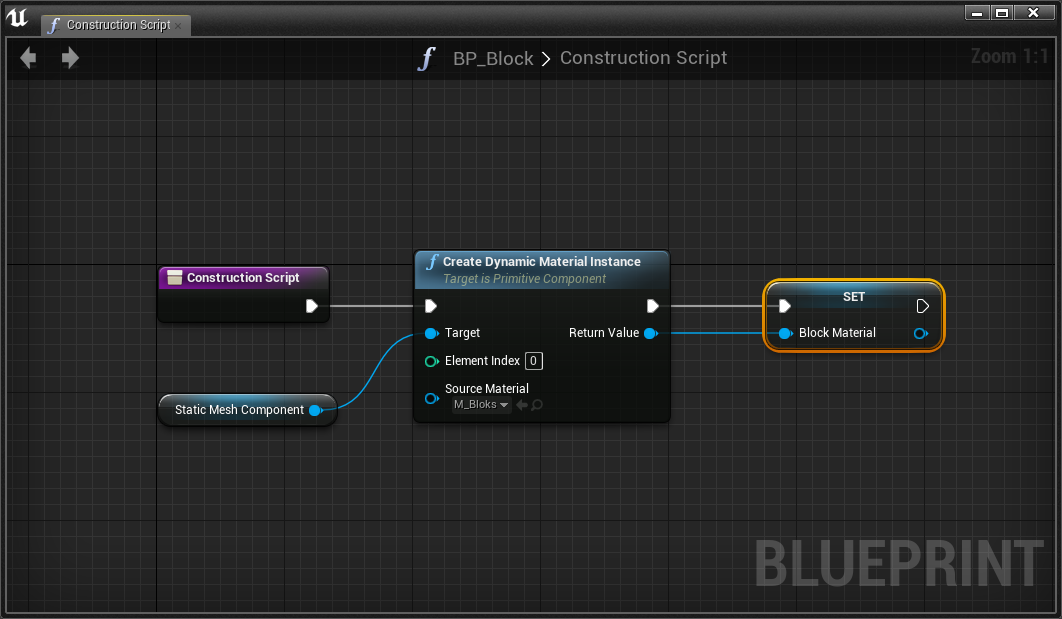The width and height of the screenshot is (1062, 619).
Task: Click the input exec pin of Create Dynamic Material Instance
Action: (431, 306)
